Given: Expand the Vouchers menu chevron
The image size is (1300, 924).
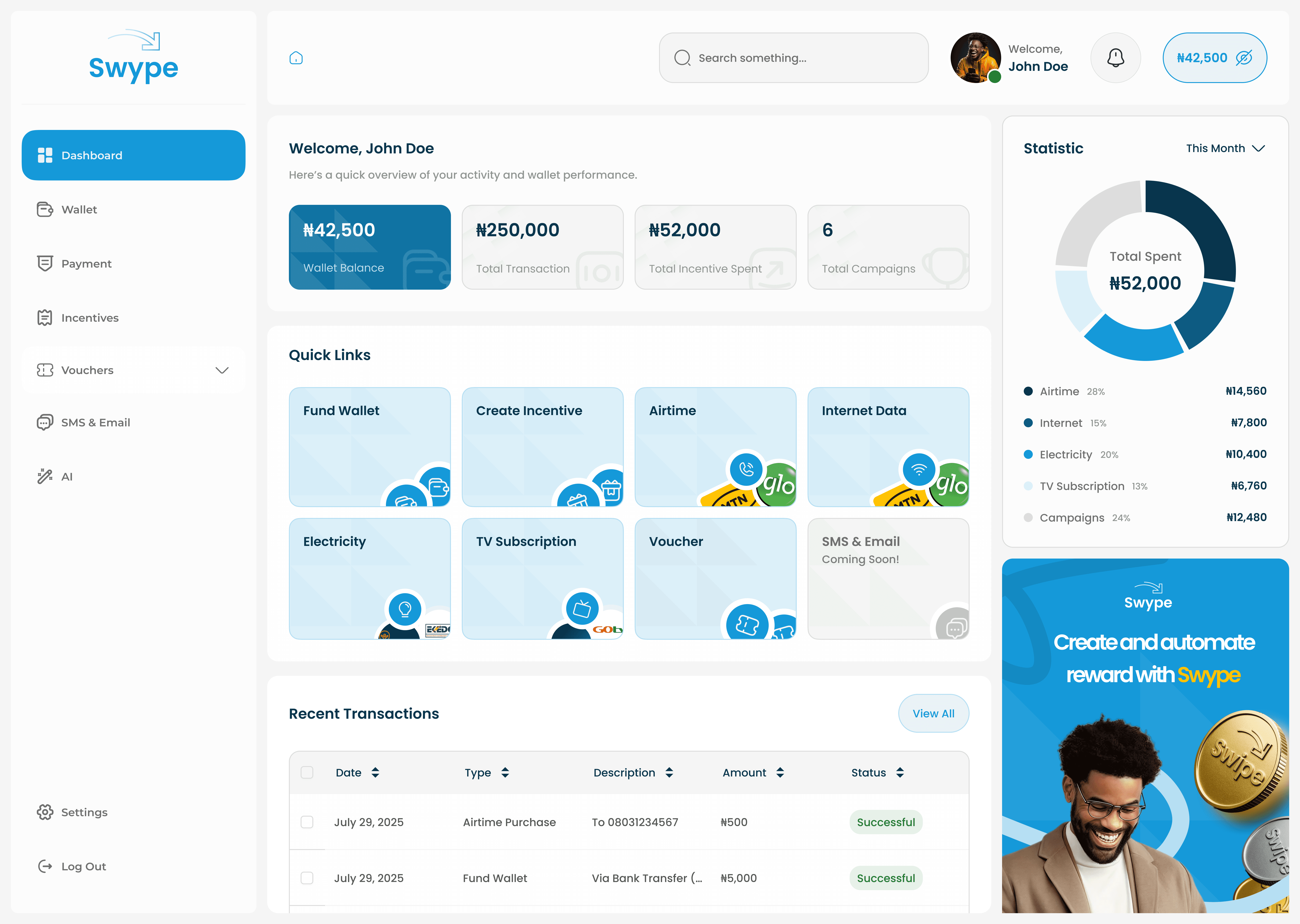Looking at the screenshot, I should [x=222, y=370].
